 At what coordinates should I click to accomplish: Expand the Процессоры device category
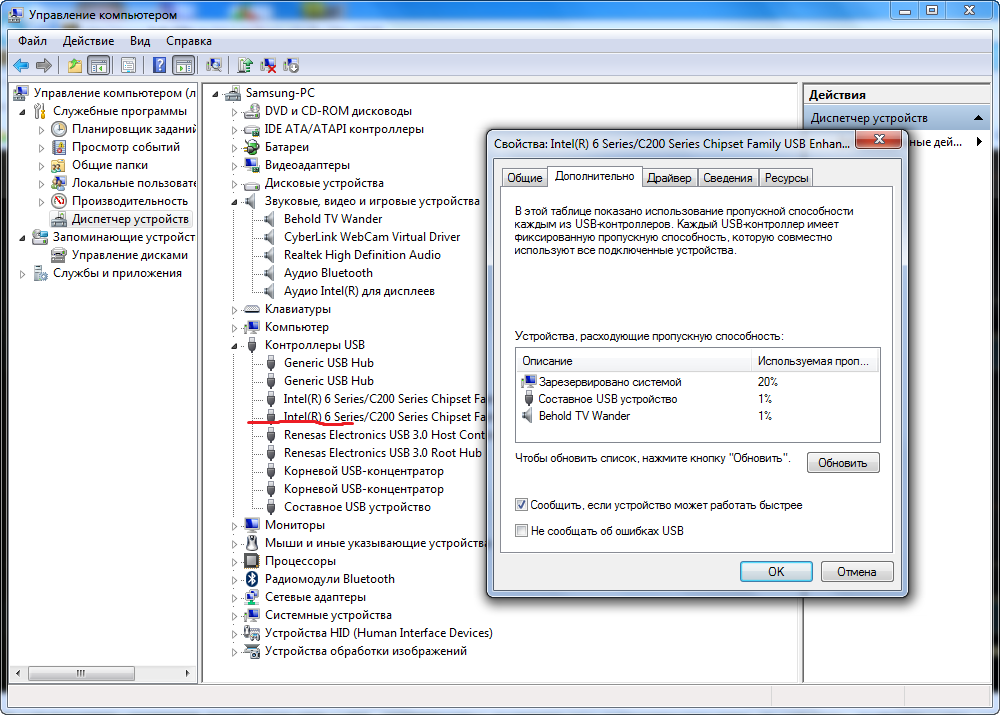236,561
